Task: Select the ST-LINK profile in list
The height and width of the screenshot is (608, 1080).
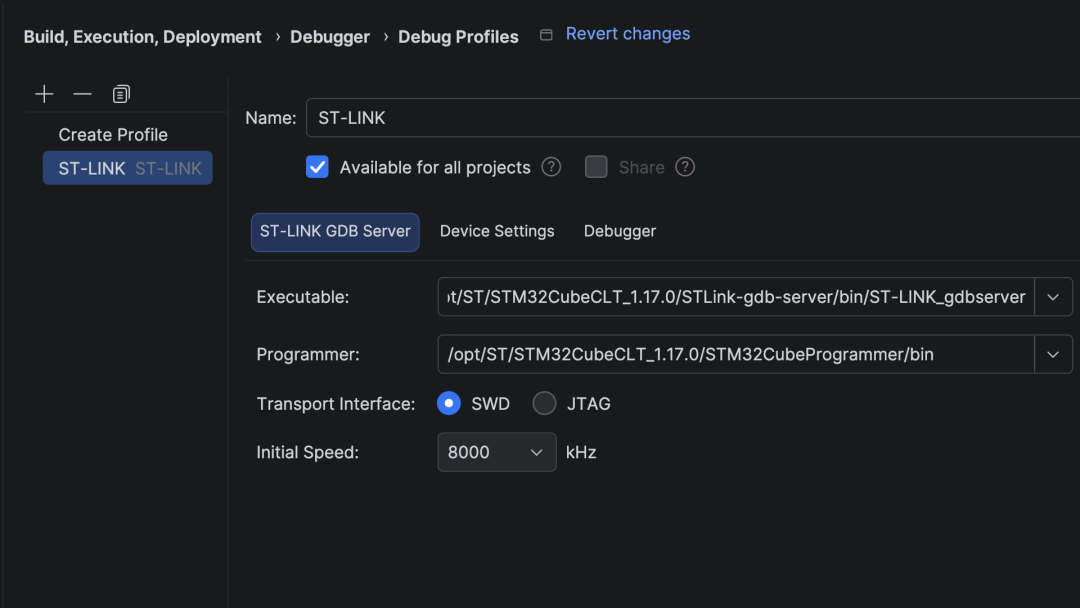Action: click(128, 168)
